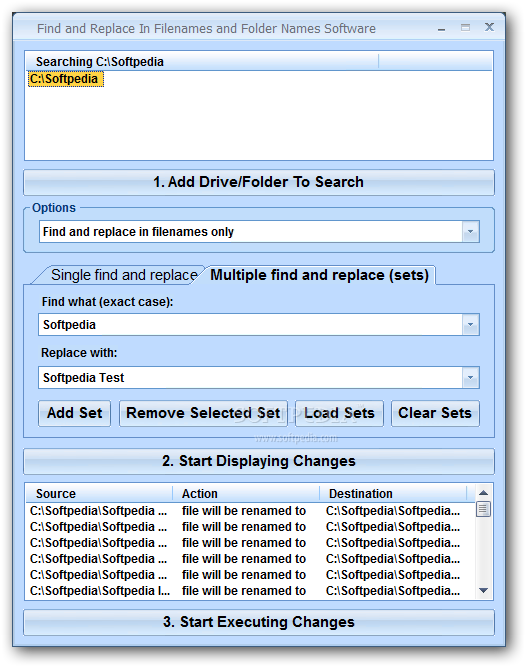Click the Start Executing Changes button
Image resolution: width=526 pixels, height=667 pixels.
click(259, 622)
